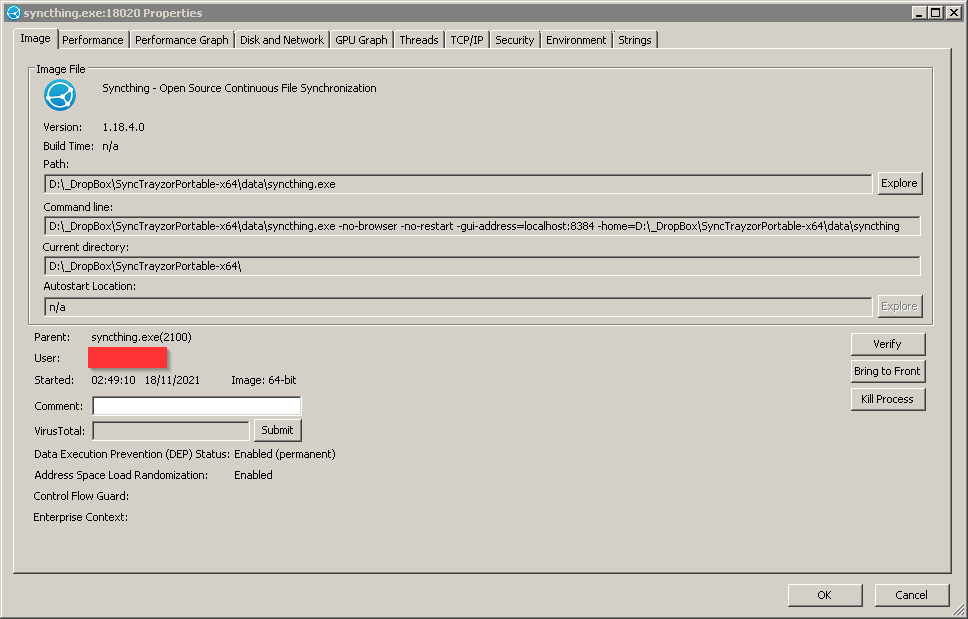968x619 pixels.
Task: Click Bring to Front
Action: pyautogui.click(x=887, y=371)
